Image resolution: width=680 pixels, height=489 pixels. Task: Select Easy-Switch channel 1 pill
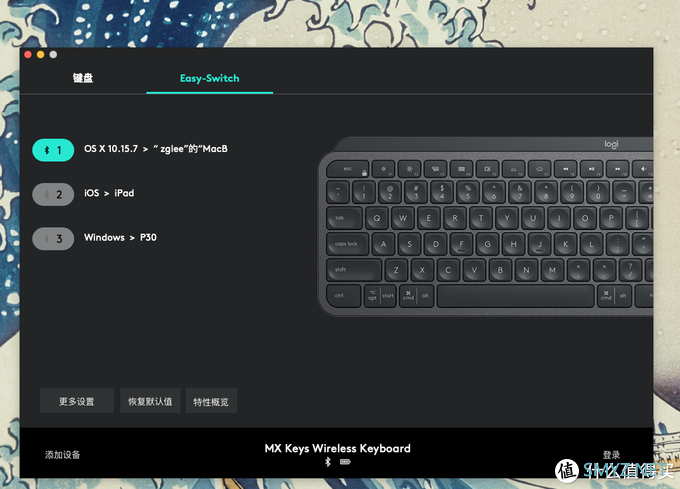53,150
